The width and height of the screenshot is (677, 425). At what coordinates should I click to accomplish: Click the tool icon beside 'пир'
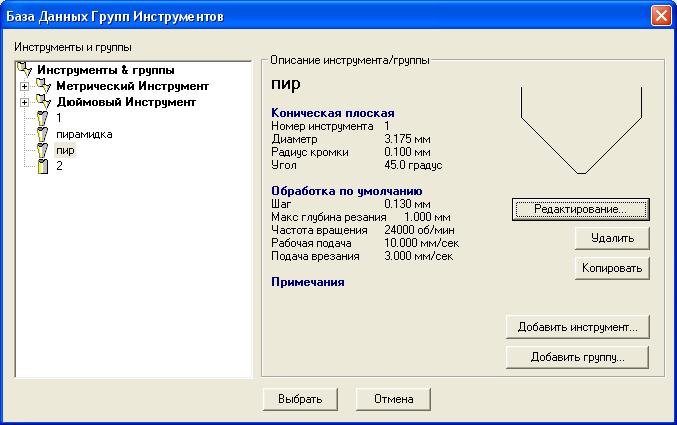(43, 150)
